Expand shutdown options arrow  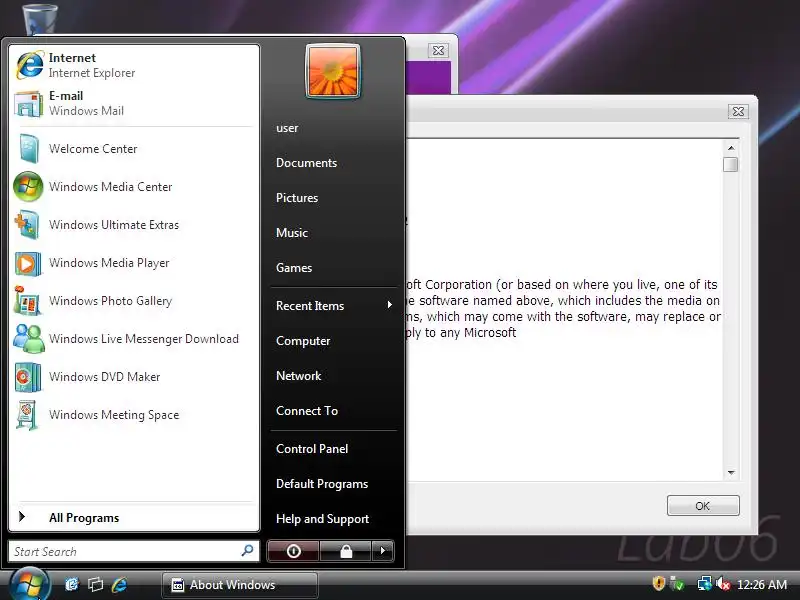click(383, 551)
